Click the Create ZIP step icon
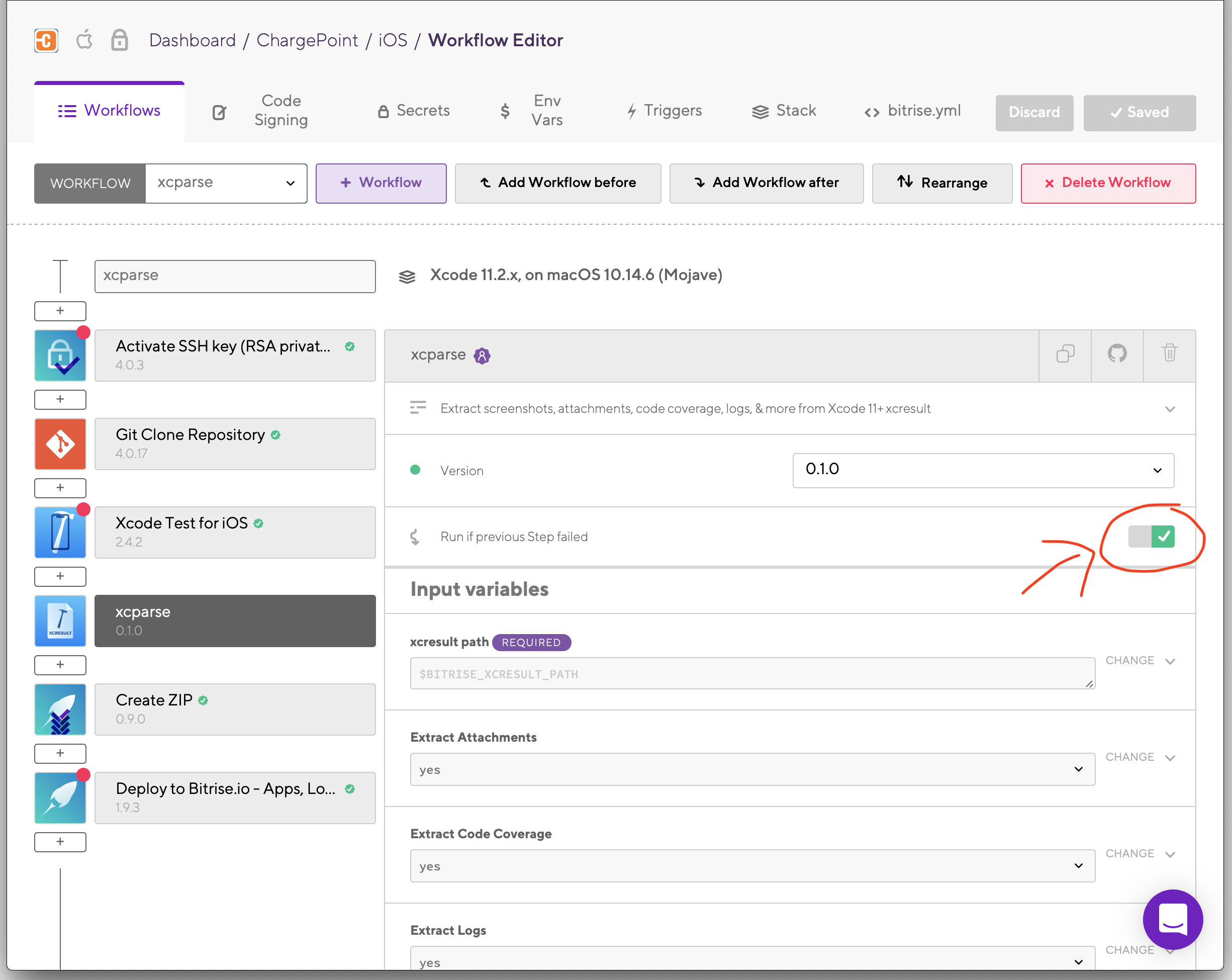 (x=60, y=709)
